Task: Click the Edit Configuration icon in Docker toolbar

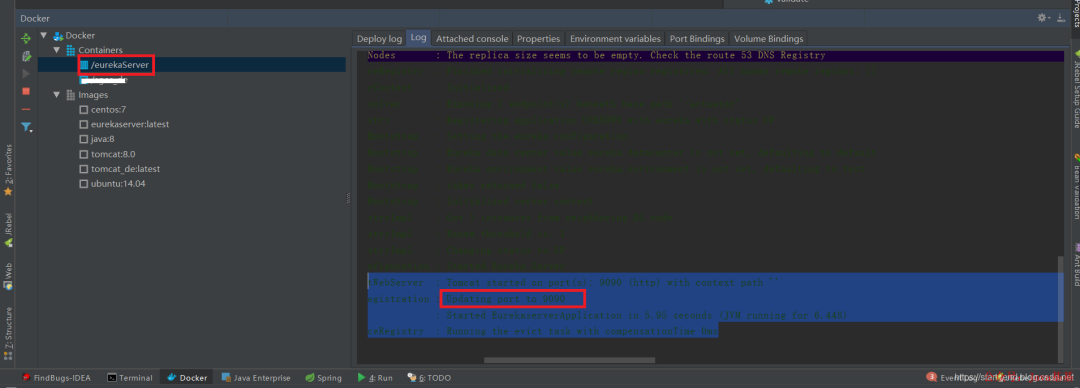Action: pyautogui.click(x=26, y=56)
